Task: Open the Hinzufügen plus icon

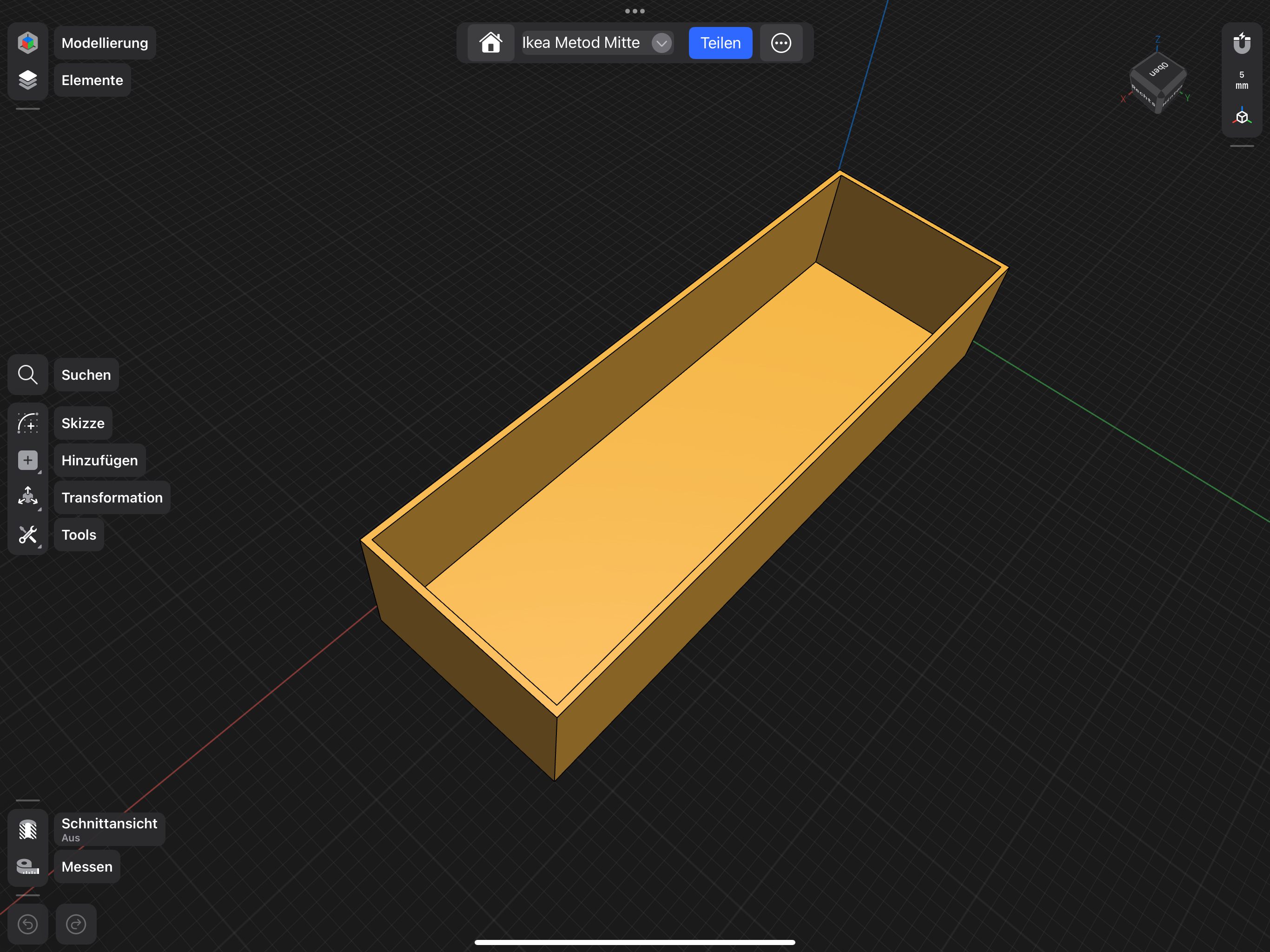Action: coord(27,461)
